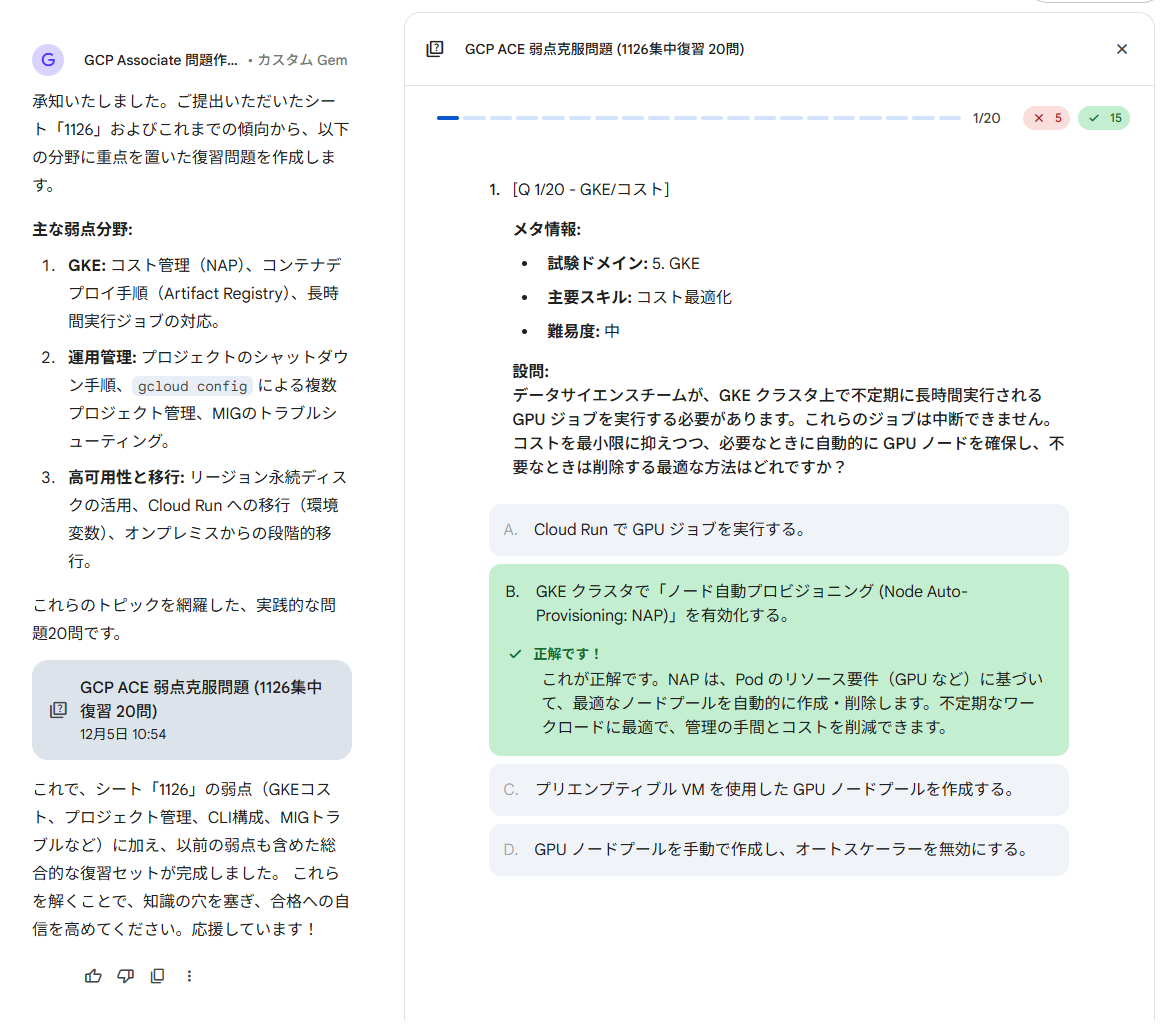Click the green checkmark beside 正解です！
The width and height of the screenshot is (1165, 1026).
[515, 654]
